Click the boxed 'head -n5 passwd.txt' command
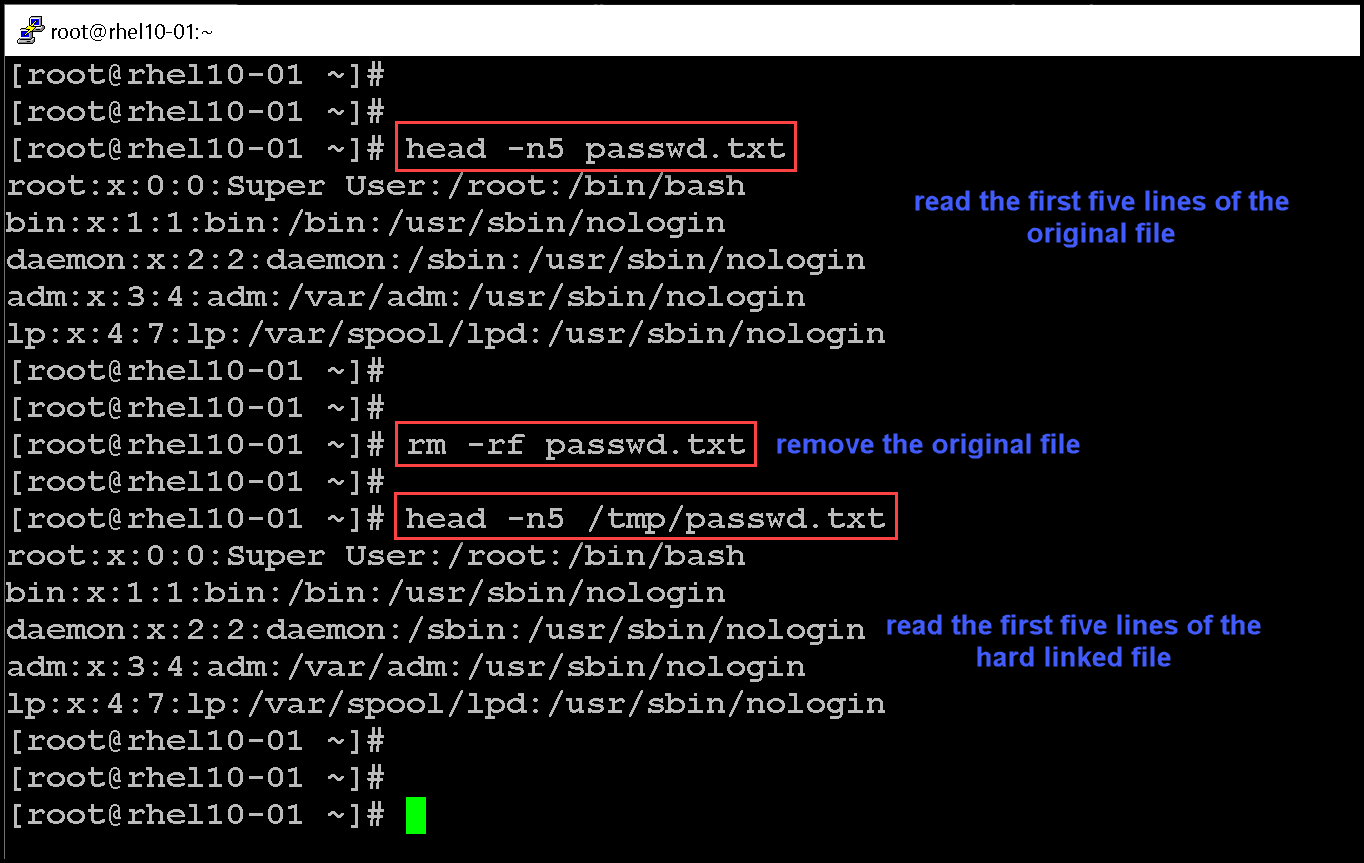 595,148
